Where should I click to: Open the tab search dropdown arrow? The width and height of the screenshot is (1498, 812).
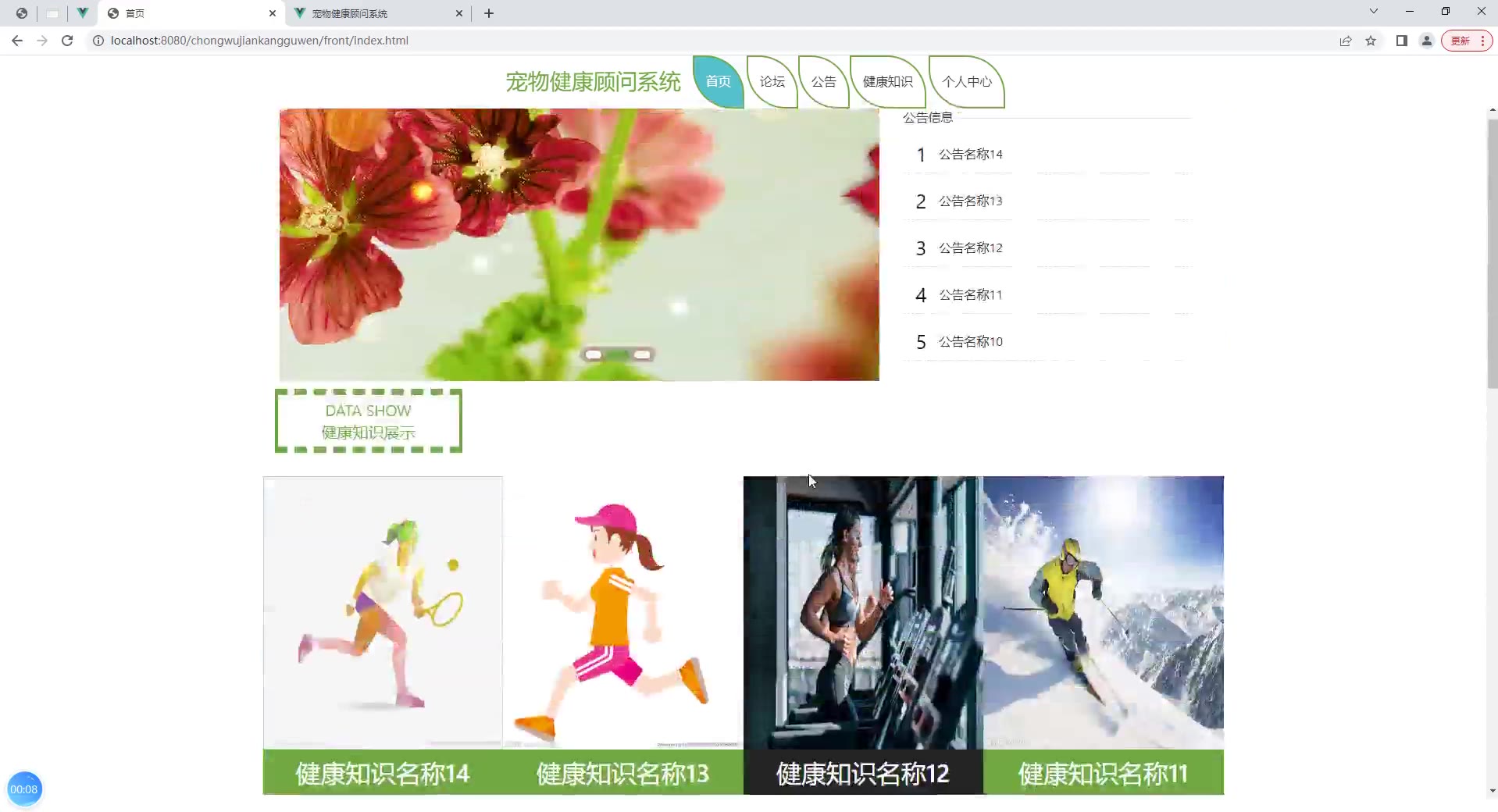tap(1374, 12)
